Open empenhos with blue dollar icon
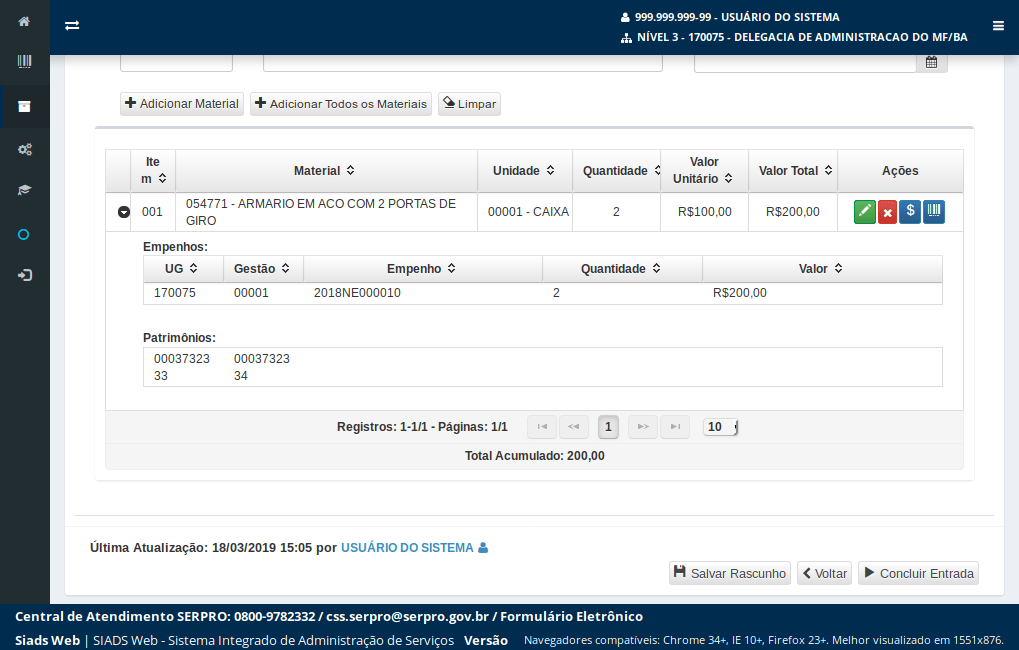 pyautogui.click(x=910, y=212)
